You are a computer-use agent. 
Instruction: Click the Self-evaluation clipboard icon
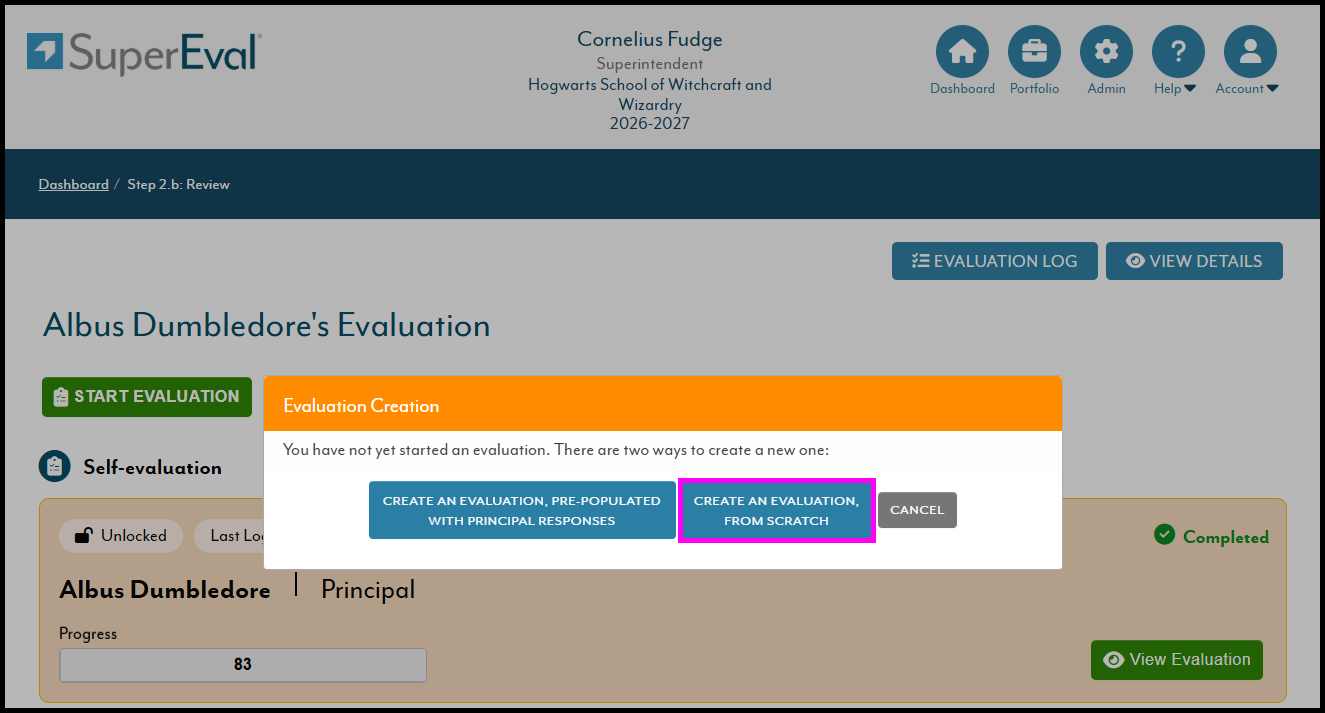(x=54, y=467)
